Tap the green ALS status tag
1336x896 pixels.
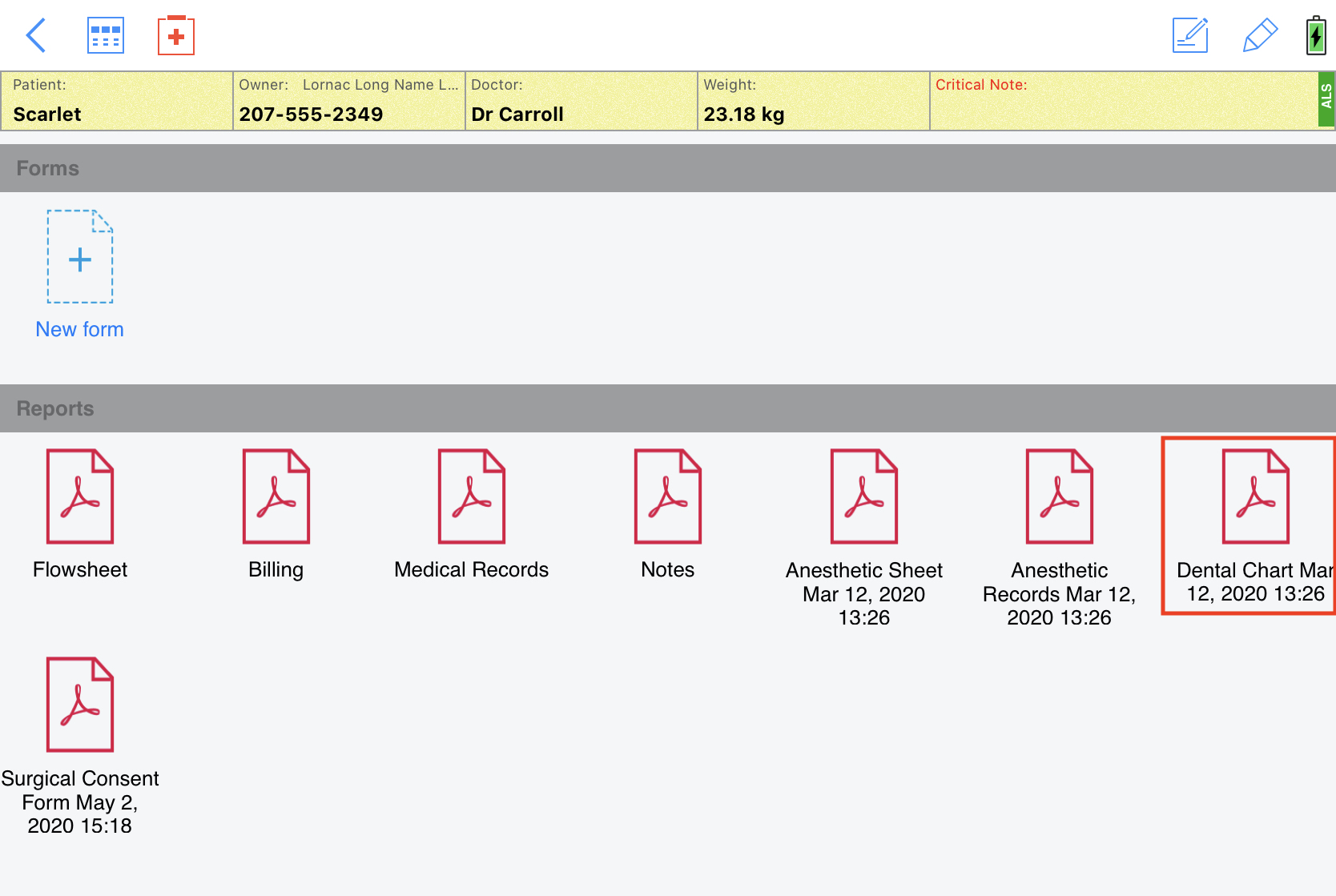pos(1326,98)
